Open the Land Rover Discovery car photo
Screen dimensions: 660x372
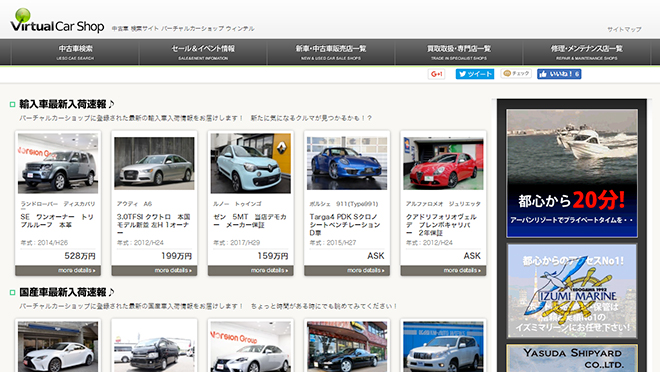pyautogui.click(x=58, y=163)
